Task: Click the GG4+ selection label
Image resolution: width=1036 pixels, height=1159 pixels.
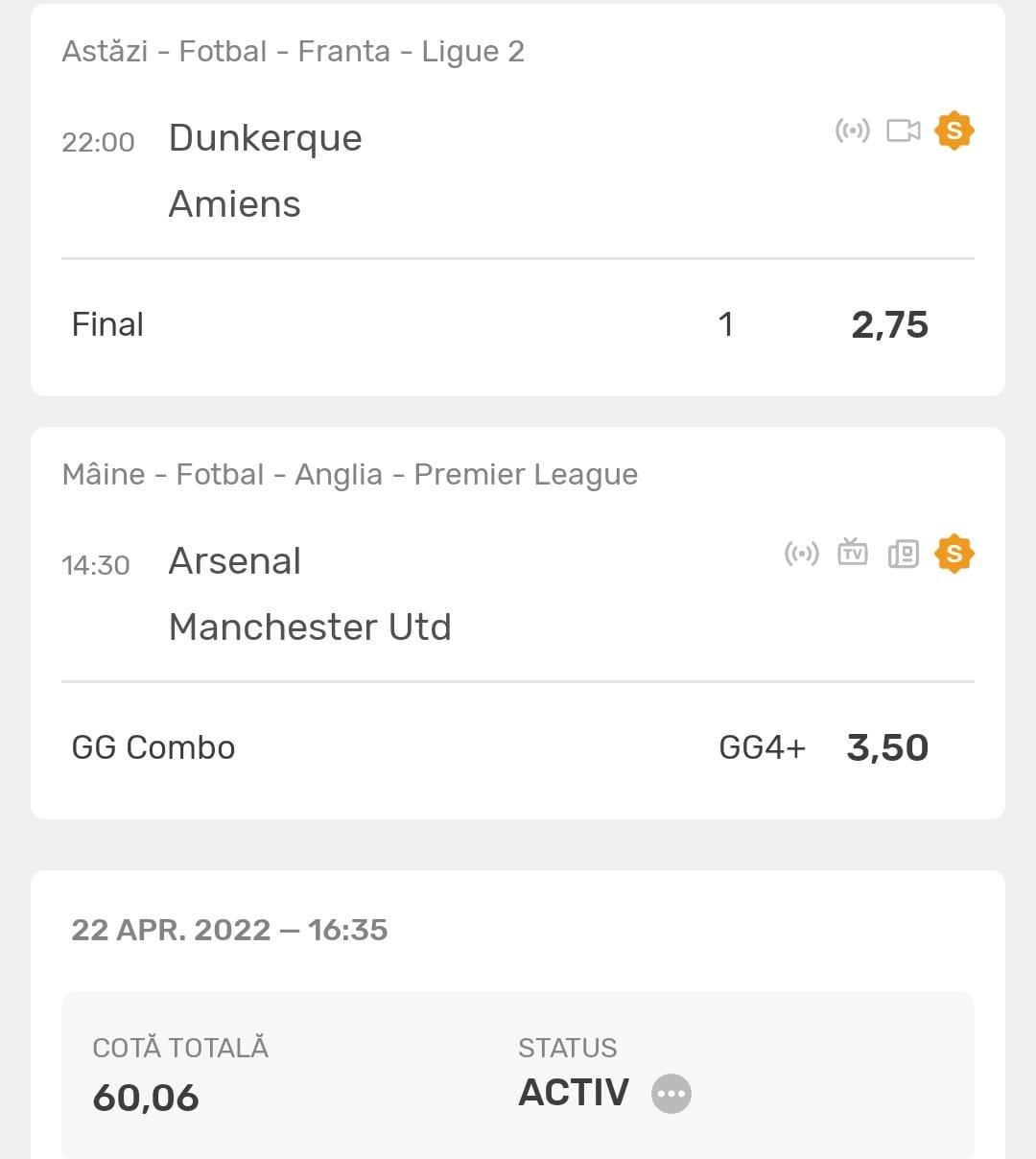Action: [x=762, y=748]
